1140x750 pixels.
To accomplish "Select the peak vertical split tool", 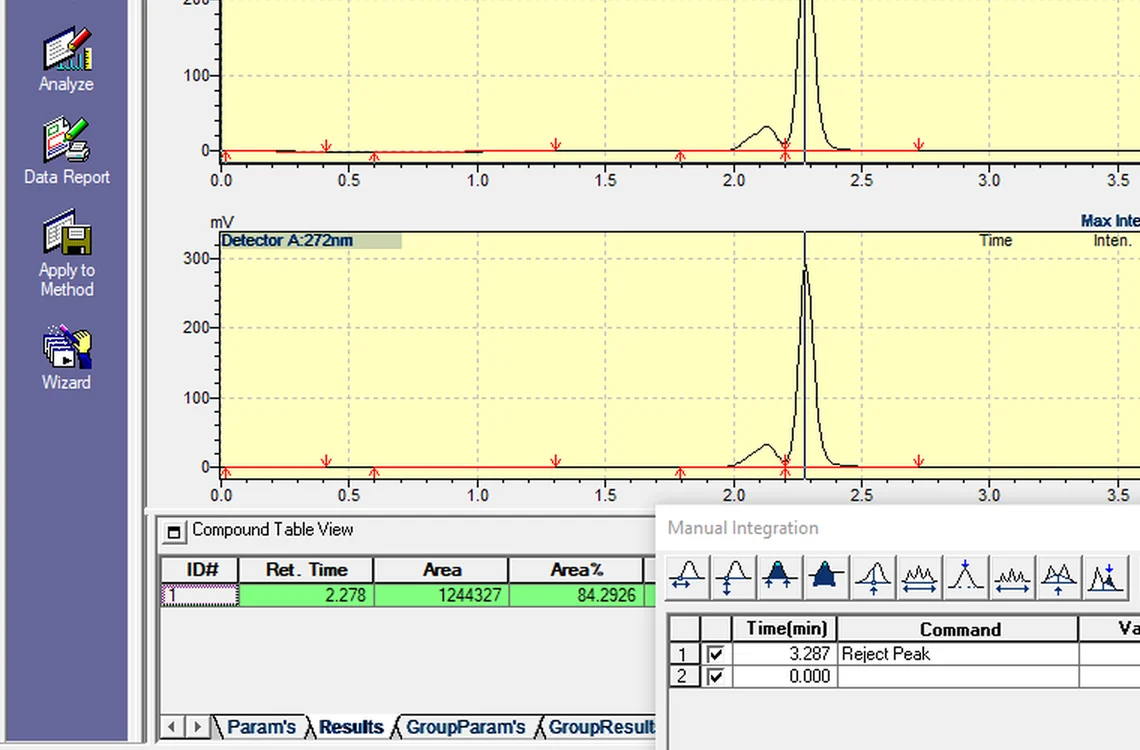I will click(873, 578).
